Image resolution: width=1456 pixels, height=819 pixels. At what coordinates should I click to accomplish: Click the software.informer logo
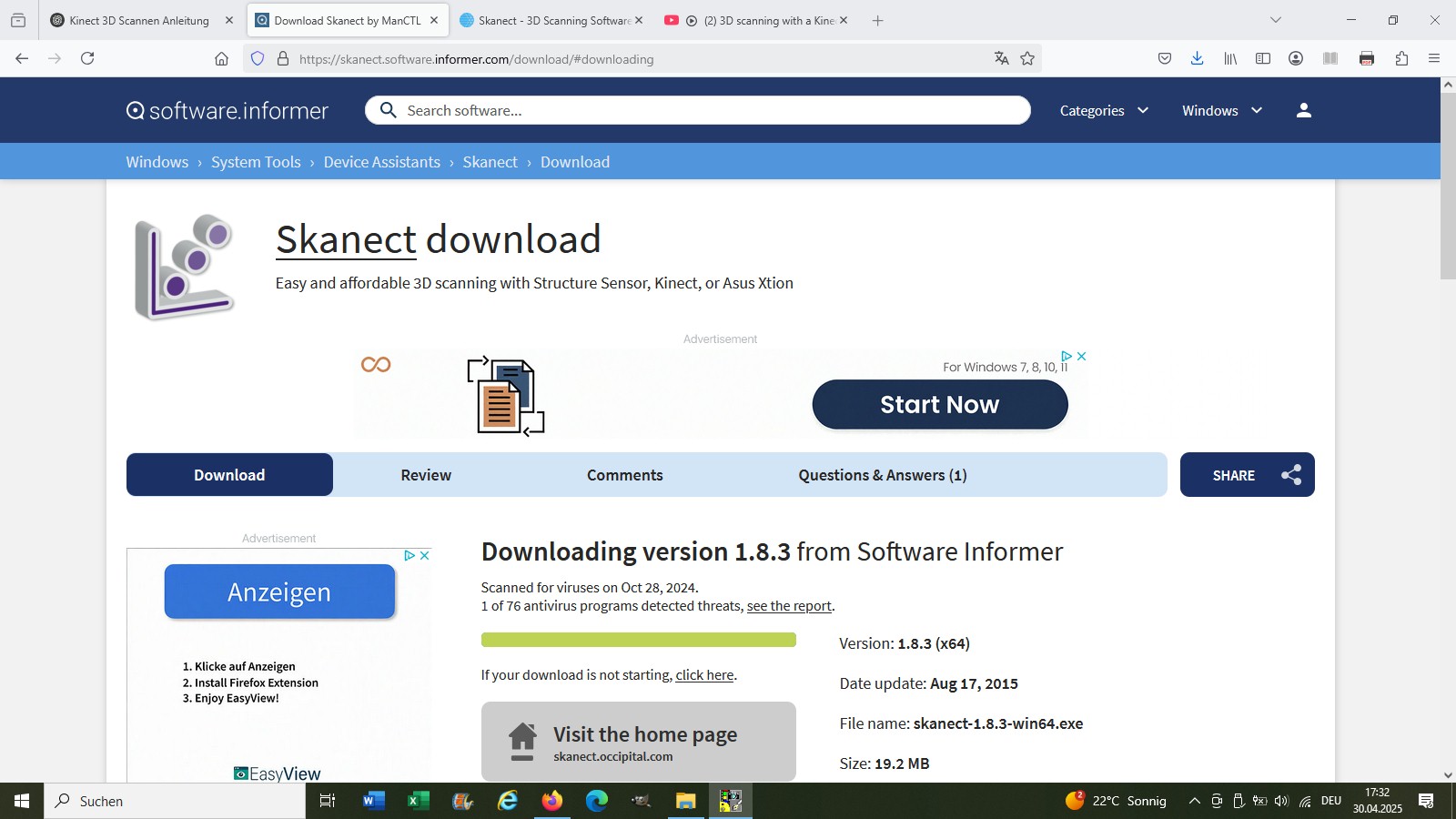(227, 110)
